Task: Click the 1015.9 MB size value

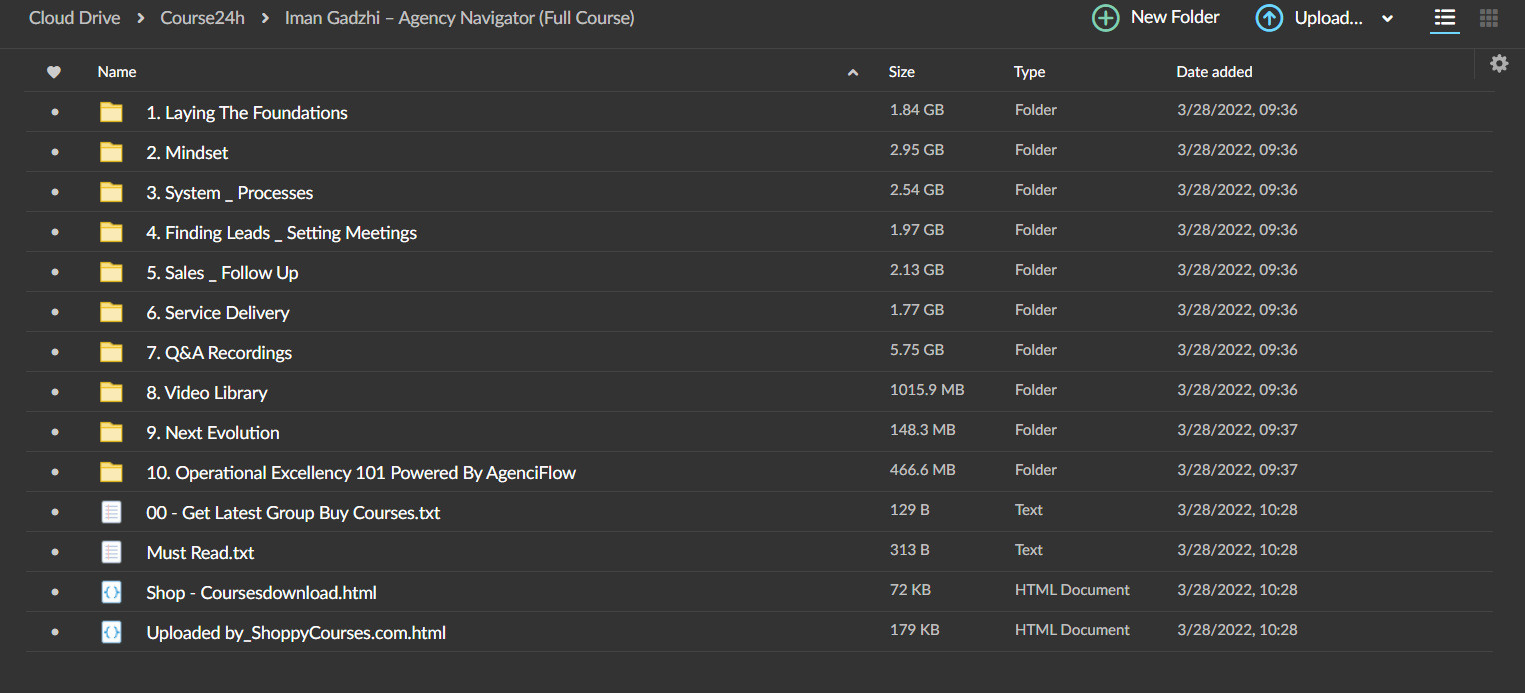Action: [x=927, y=390]
